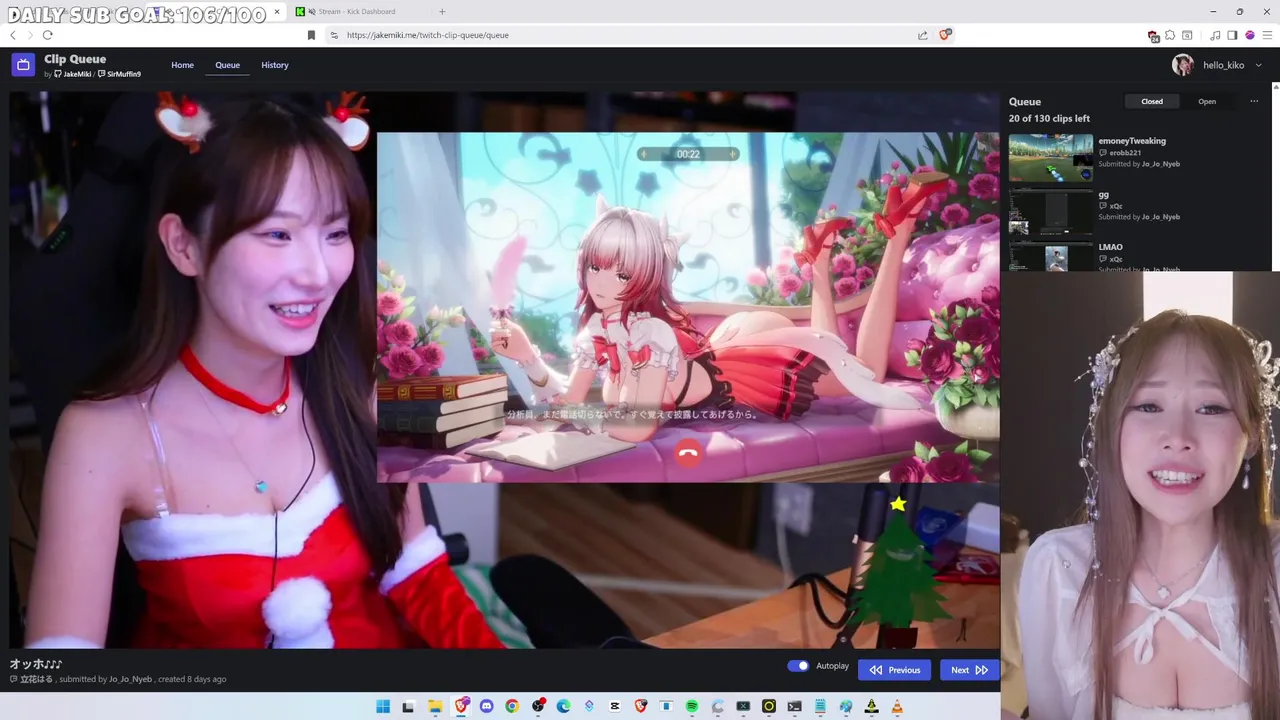Screen dimensions: 1280x720
Task: Click the clip title オッホ♪♪♪
Action: point(36,664)
